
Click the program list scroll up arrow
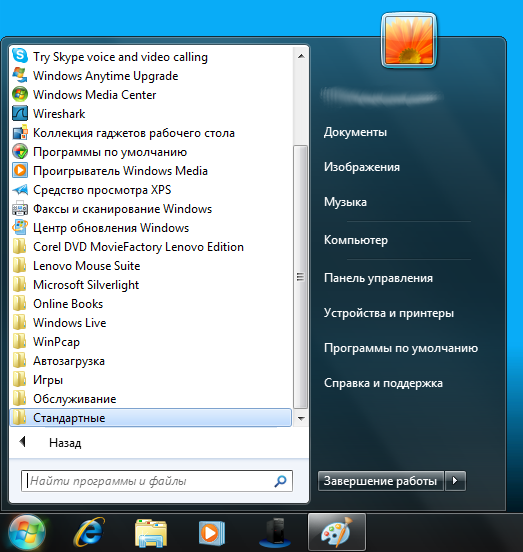click(301, 56)
